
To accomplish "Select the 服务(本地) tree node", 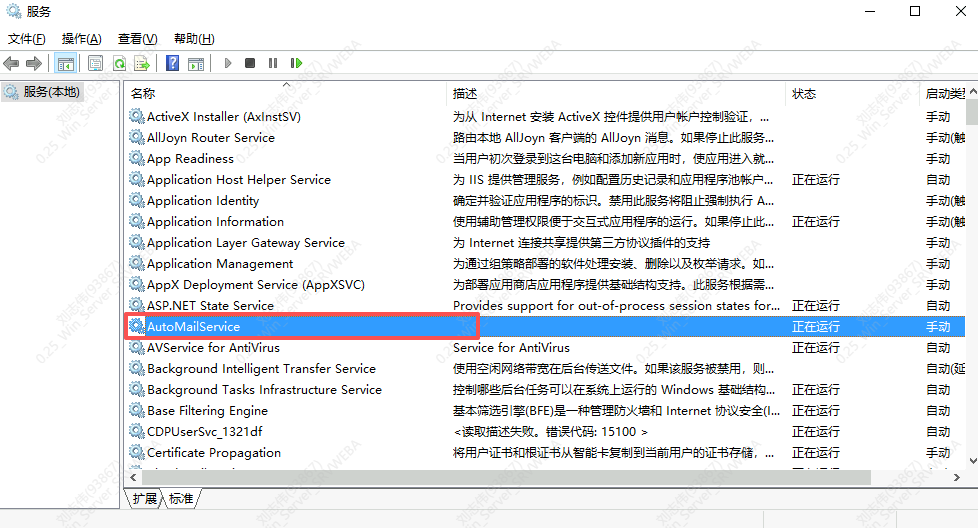I will click(x=42, y=92).
